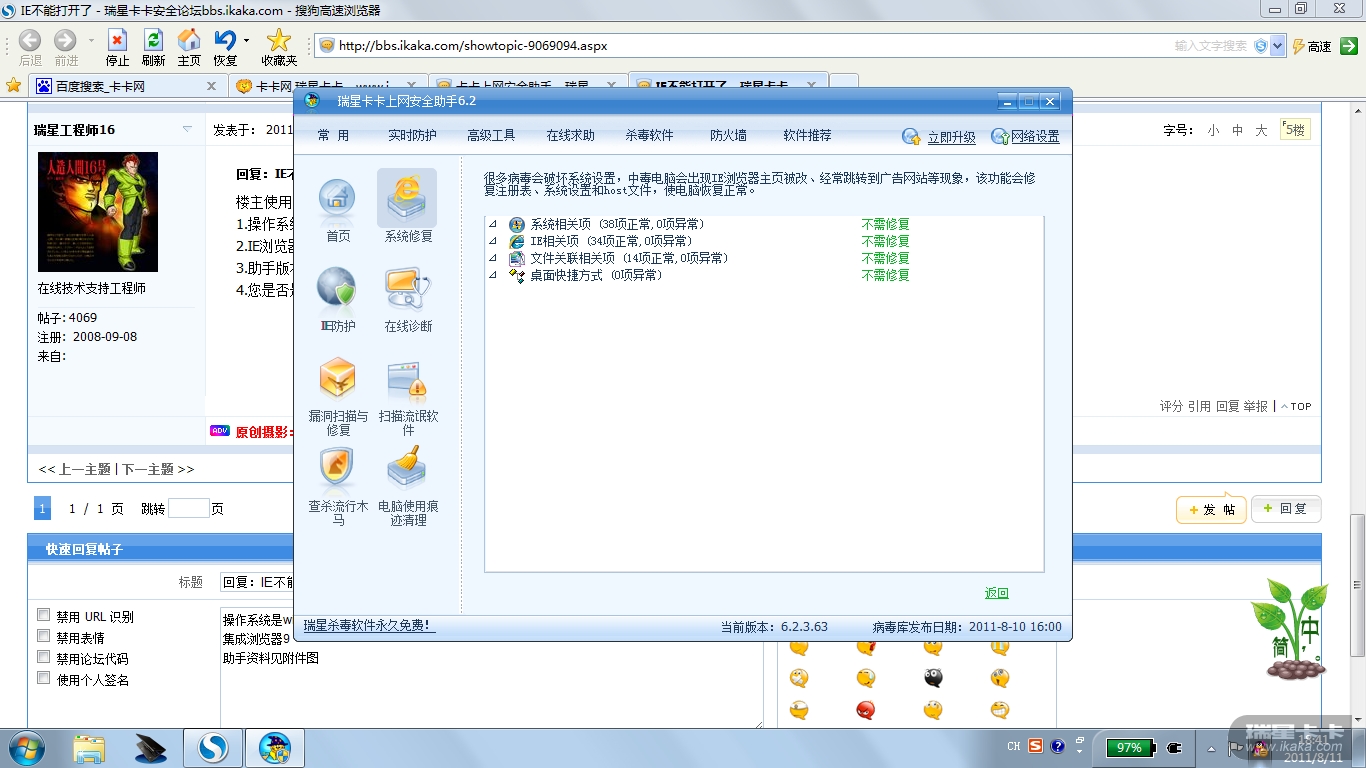Click the 回复 reply button near pagination

pyautogui.click(x=1286, y=508)
